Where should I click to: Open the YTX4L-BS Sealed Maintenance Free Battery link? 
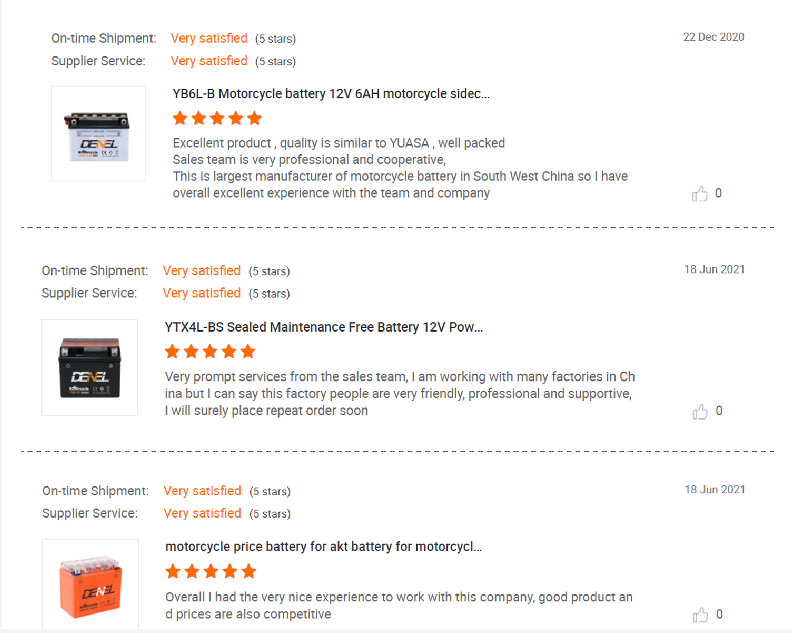(324, 327)
